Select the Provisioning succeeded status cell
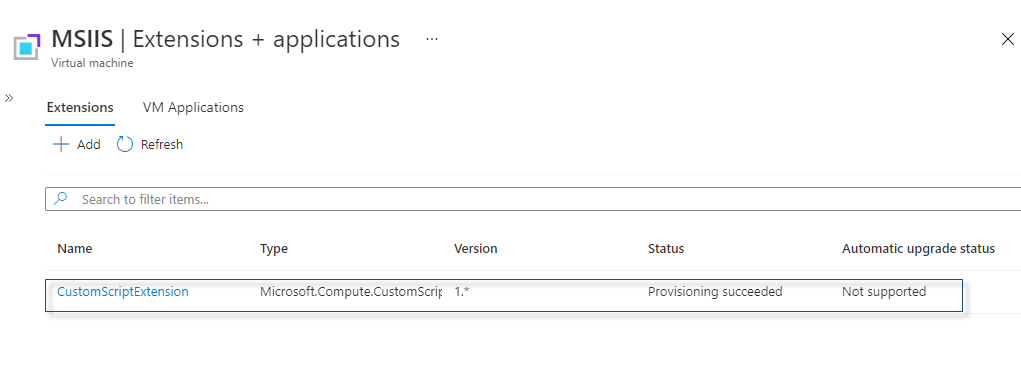Image resolution: width=1021 pixels, height=365 pixels. point(715,291)
